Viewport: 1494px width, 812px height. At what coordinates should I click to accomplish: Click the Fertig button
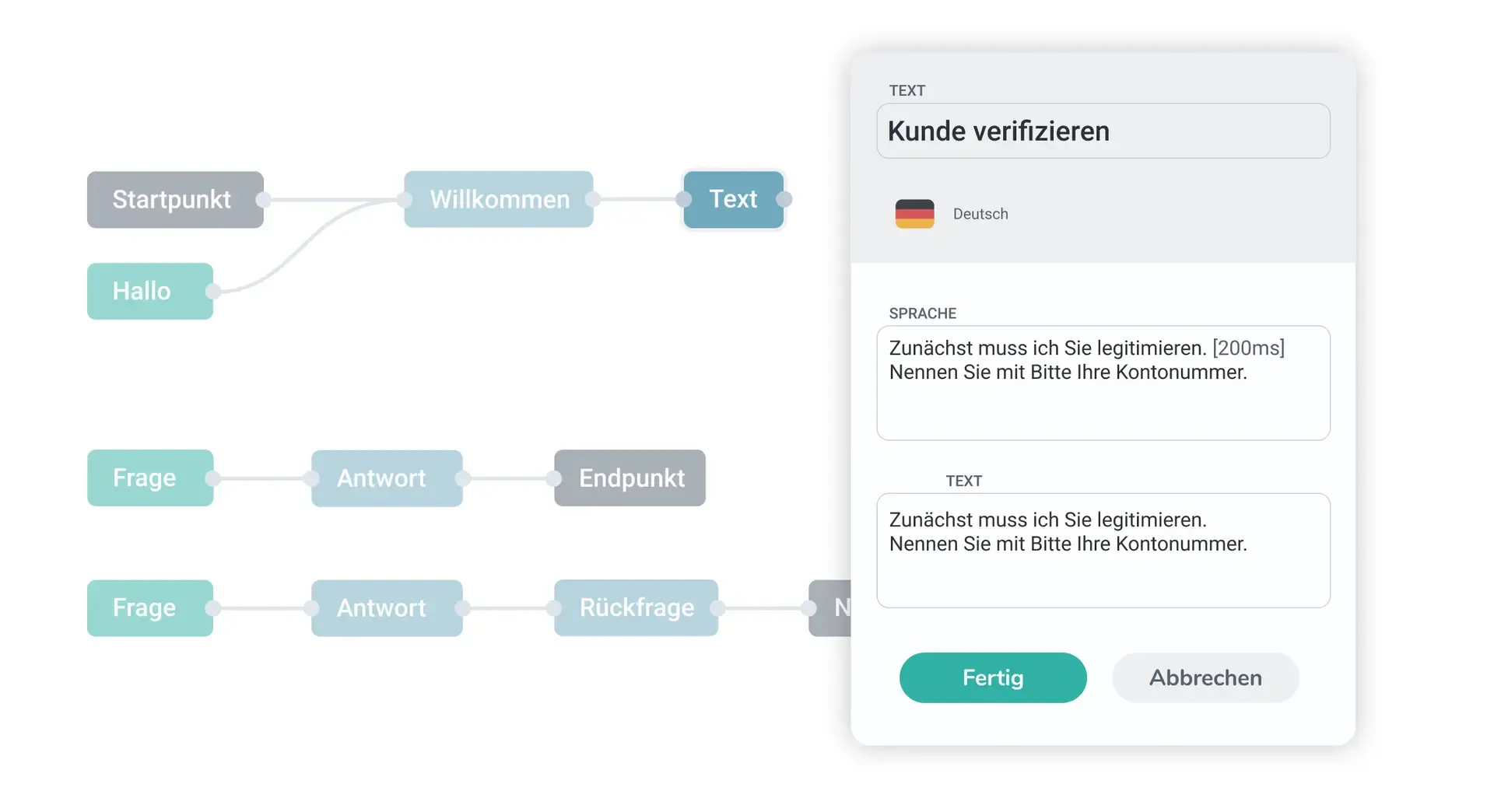[x=993, y=677]
